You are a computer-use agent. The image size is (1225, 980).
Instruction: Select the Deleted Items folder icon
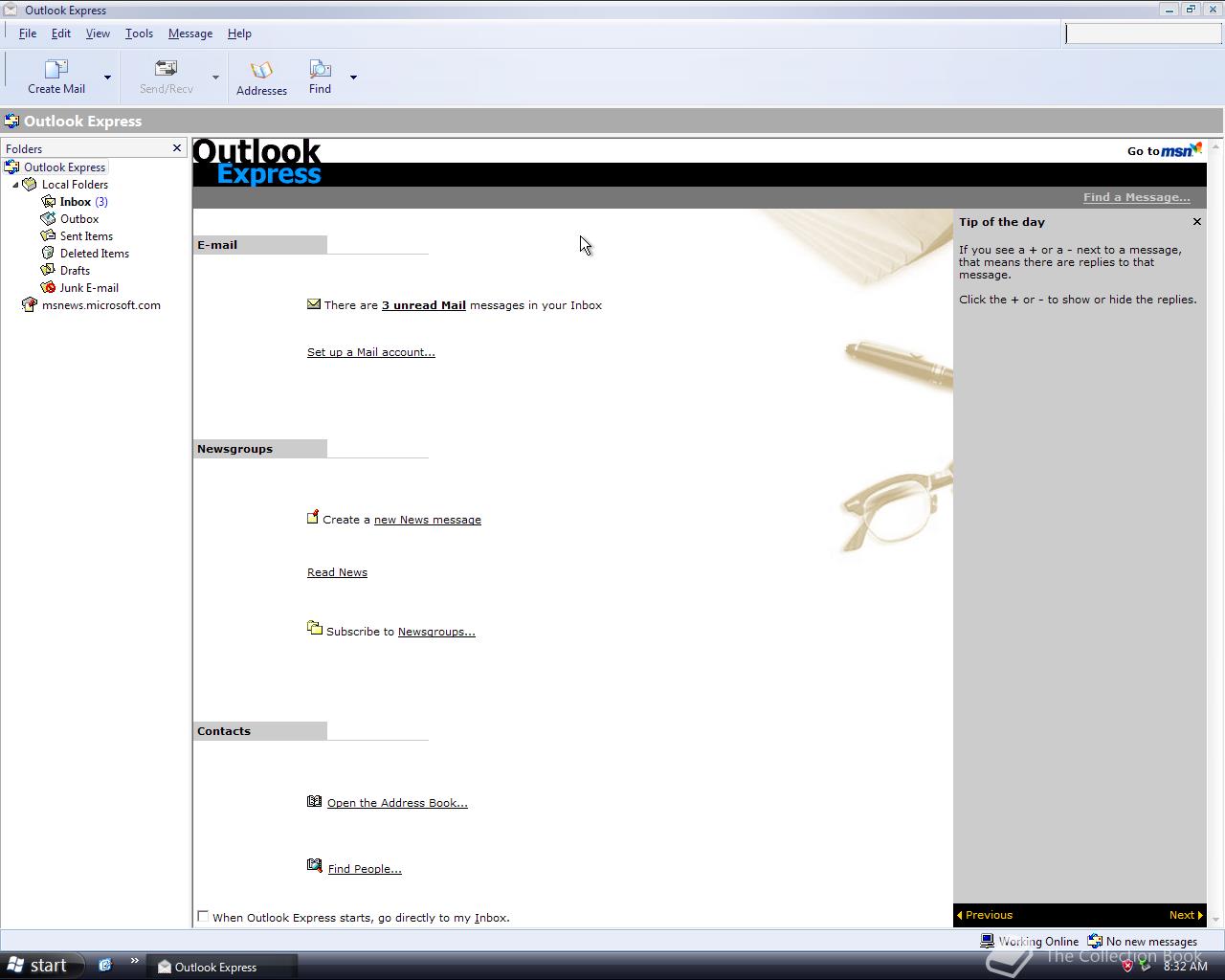click(x=48, y=254)
